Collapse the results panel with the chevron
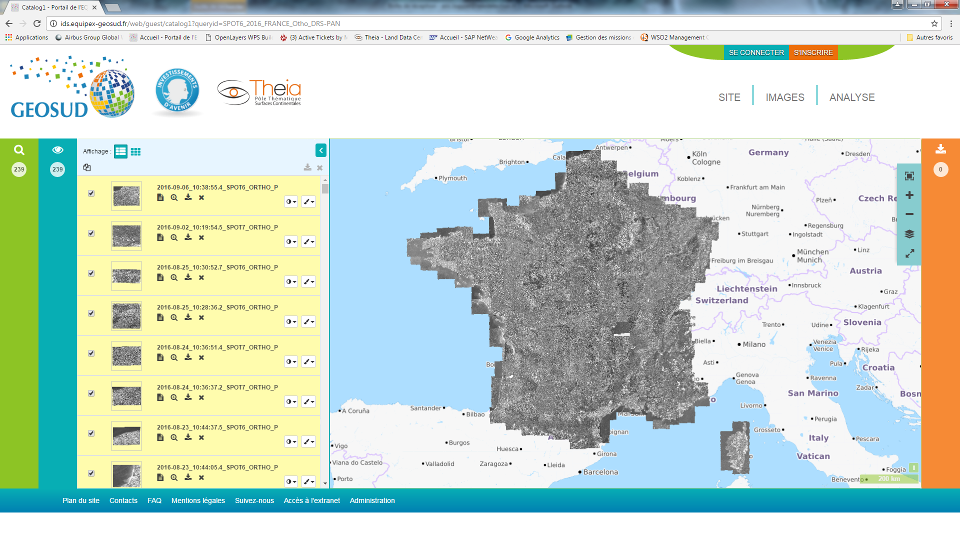 pos(321,150)
